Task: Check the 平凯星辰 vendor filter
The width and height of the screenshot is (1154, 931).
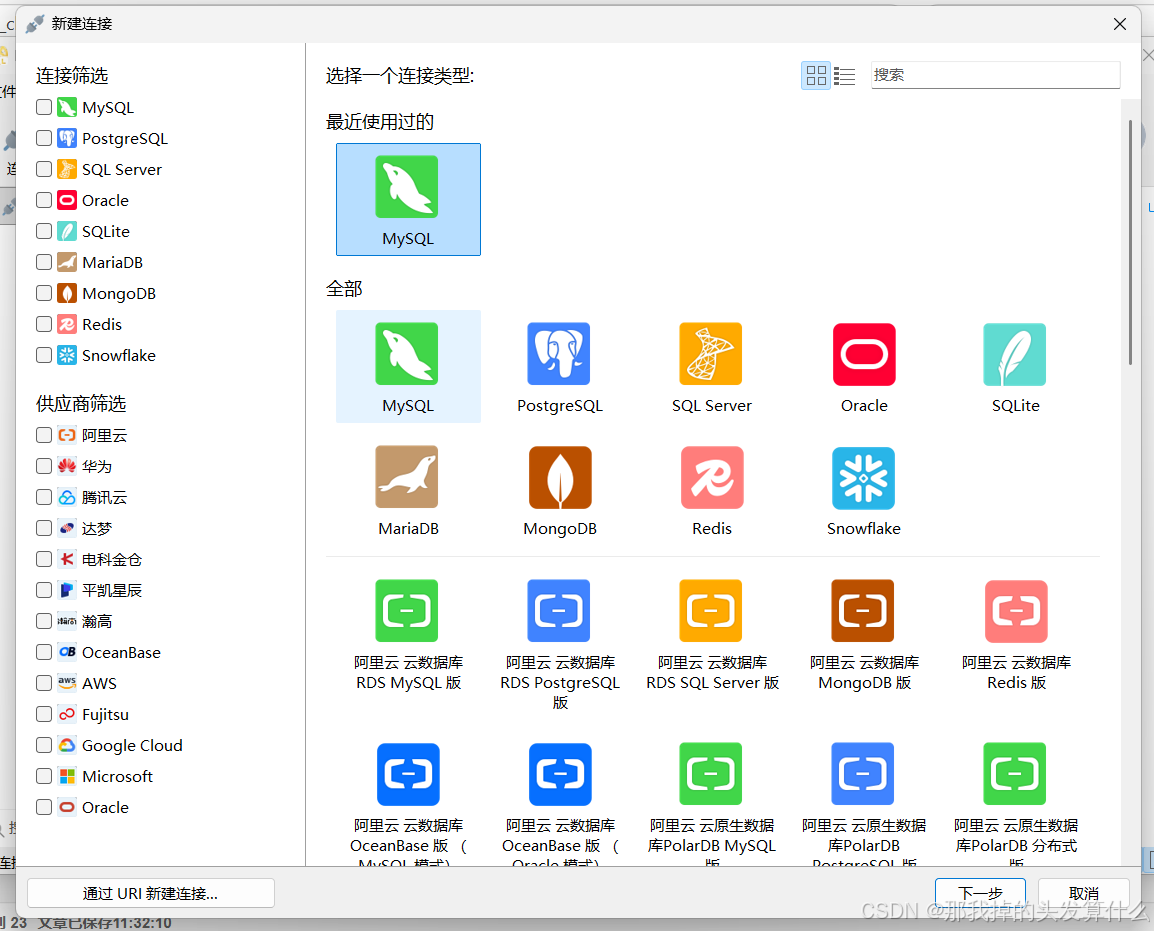Action: tap(44, 590)
